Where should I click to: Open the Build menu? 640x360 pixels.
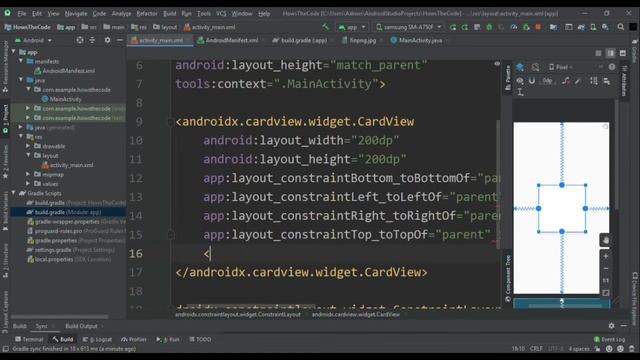169,13
